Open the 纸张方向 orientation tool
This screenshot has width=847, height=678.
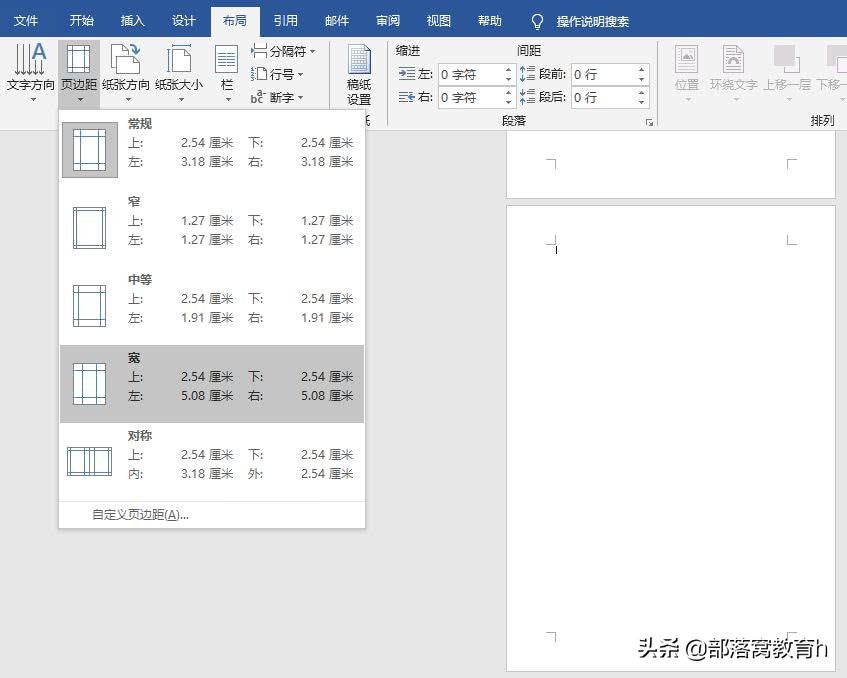pos(125,73)
